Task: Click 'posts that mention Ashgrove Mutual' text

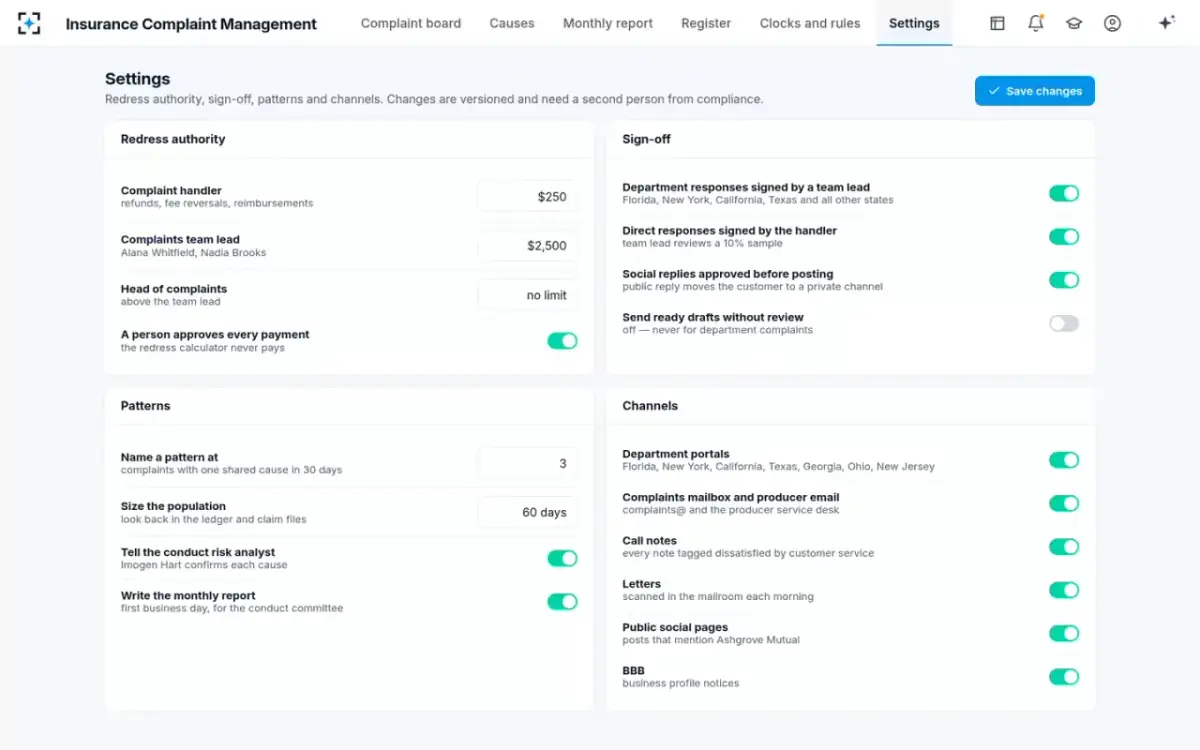Action: click(711, 640)
